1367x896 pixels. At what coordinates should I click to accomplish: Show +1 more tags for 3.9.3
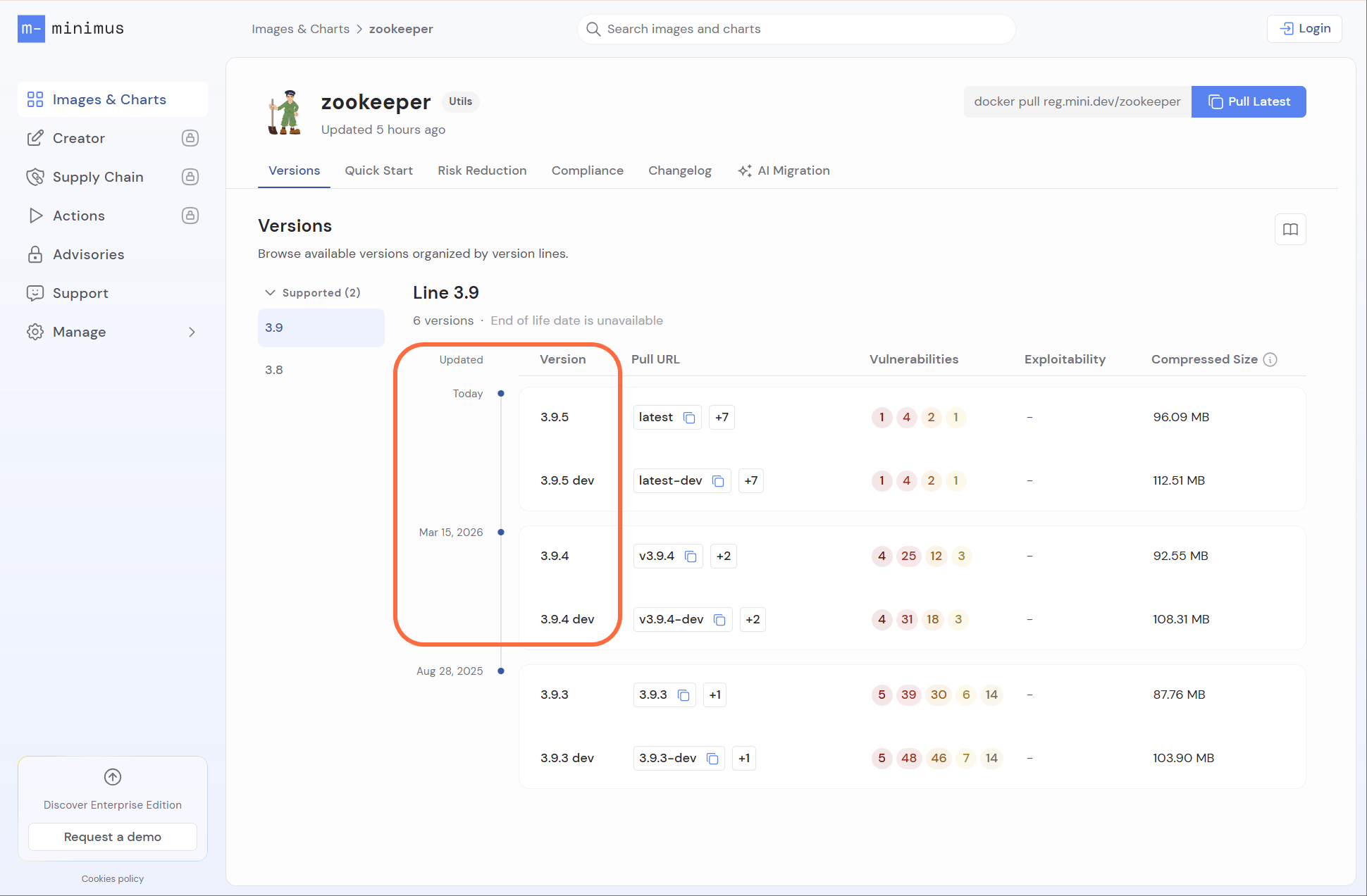click(x=715, y=695)
